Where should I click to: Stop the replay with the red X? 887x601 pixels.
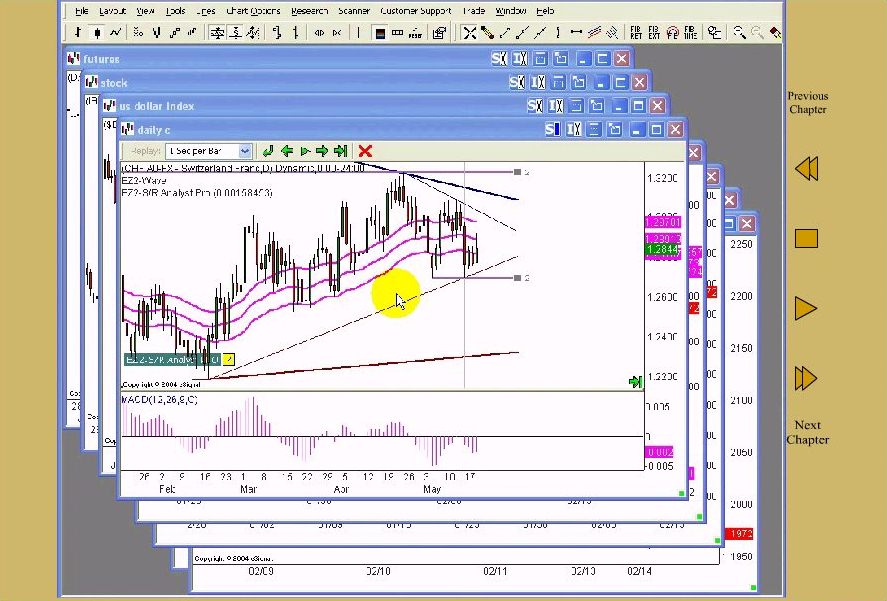364,150
